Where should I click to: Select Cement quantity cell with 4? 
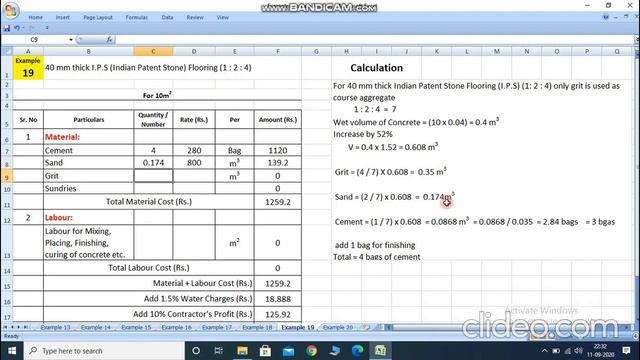click(x=153, y=150)
